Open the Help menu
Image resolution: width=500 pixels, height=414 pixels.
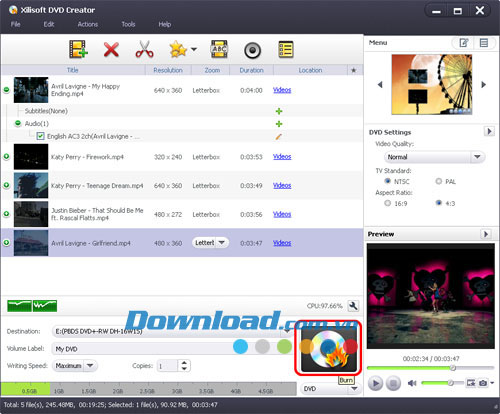tap(165, 24)
